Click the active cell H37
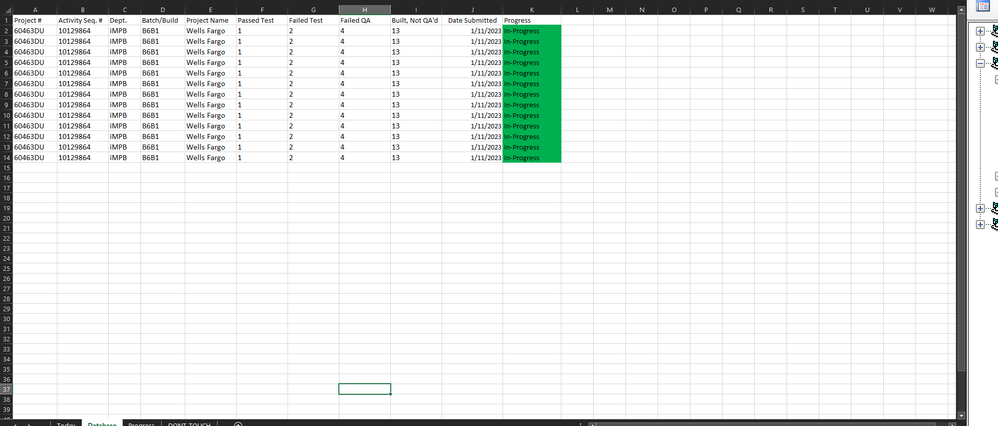 pyautogui.click(x=365, y=389)
